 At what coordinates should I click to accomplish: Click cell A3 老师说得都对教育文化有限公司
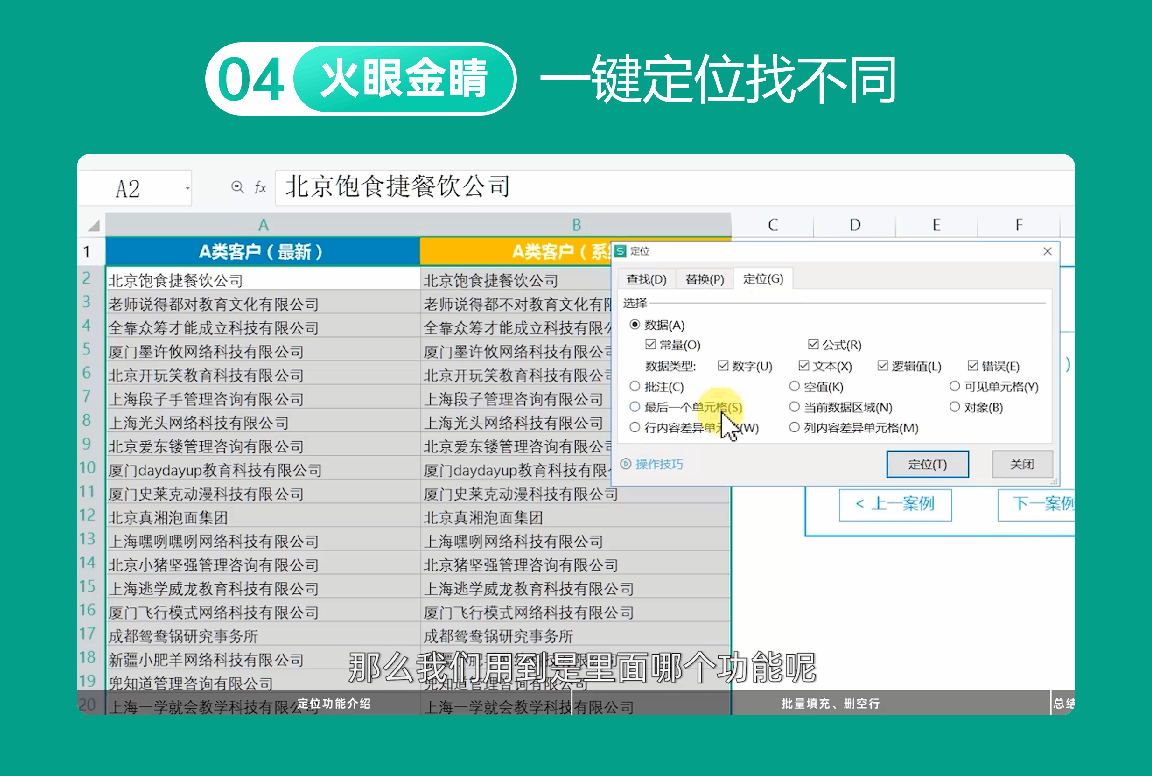click(262, 303)
